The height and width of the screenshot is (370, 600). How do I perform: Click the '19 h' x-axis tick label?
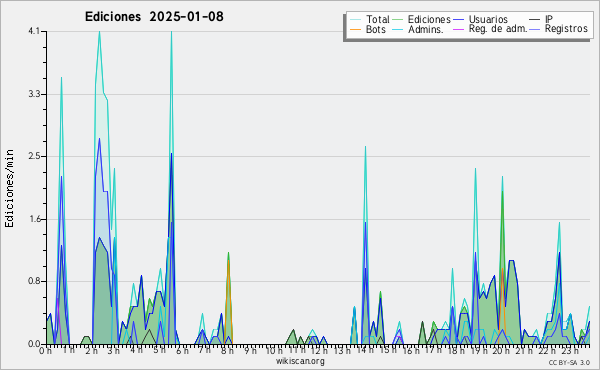479,350
